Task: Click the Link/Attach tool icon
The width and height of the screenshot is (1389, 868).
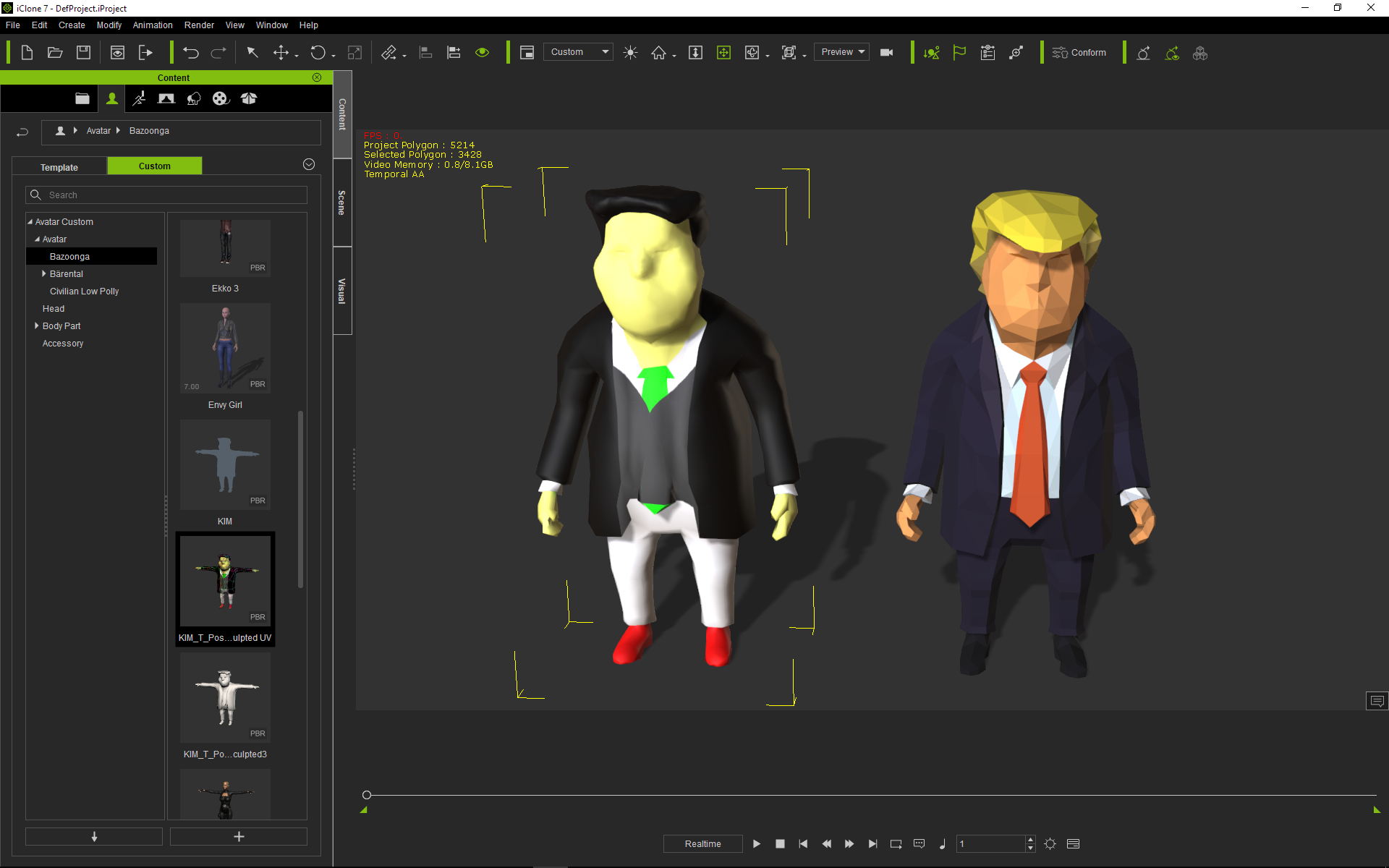Action: pyautogui.click(x=389, y=53)
